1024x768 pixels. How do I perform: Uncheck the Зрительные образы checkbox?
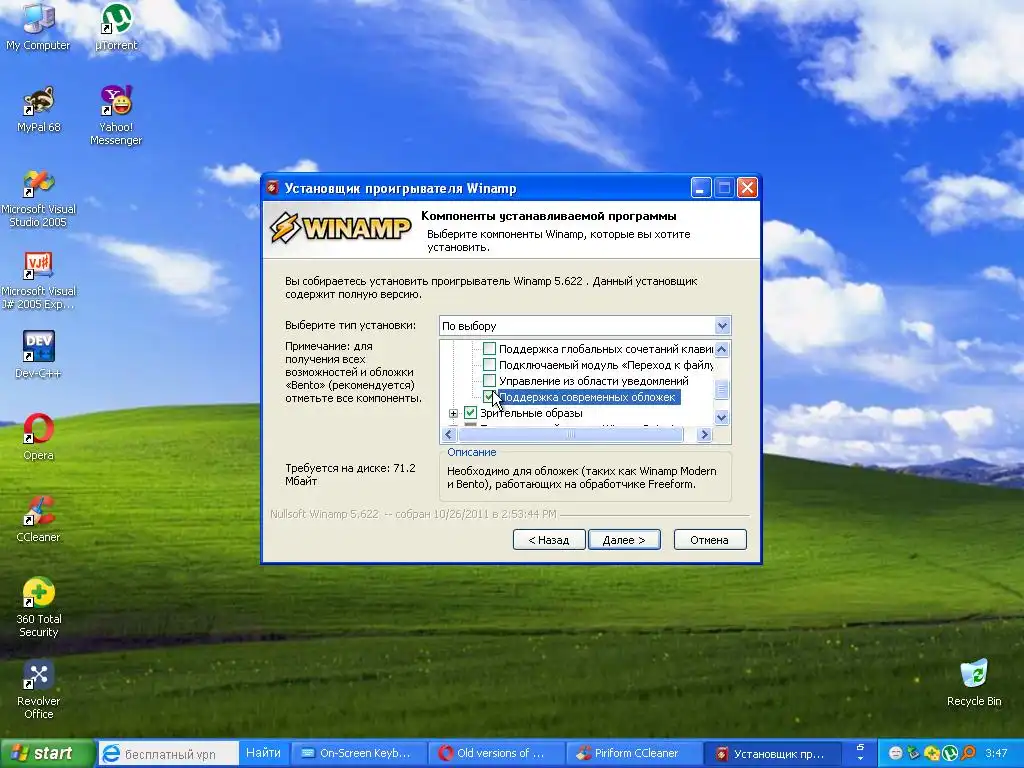tap(470, 413)
